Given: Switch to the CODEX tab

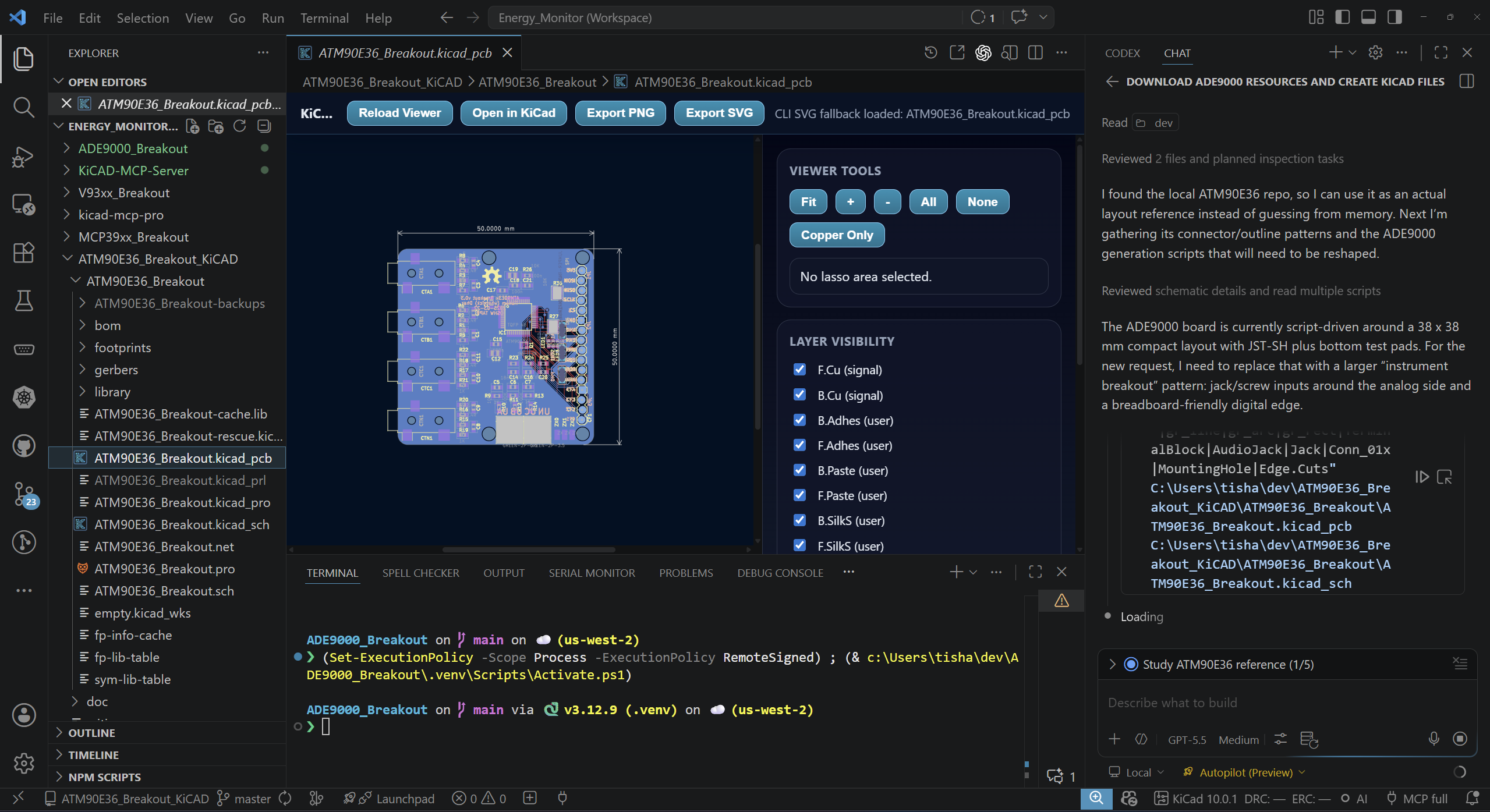Looking at the screenshot, I should [1122, 53].
